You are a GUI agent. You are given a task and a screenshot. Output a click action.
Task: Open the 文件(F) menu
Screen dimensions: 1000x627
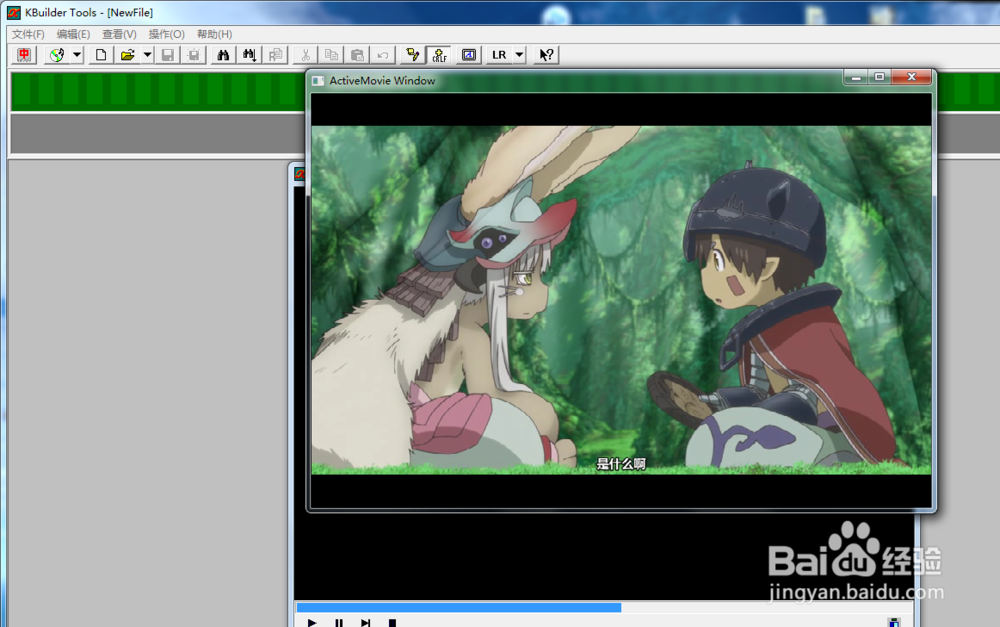pos(28,34)
